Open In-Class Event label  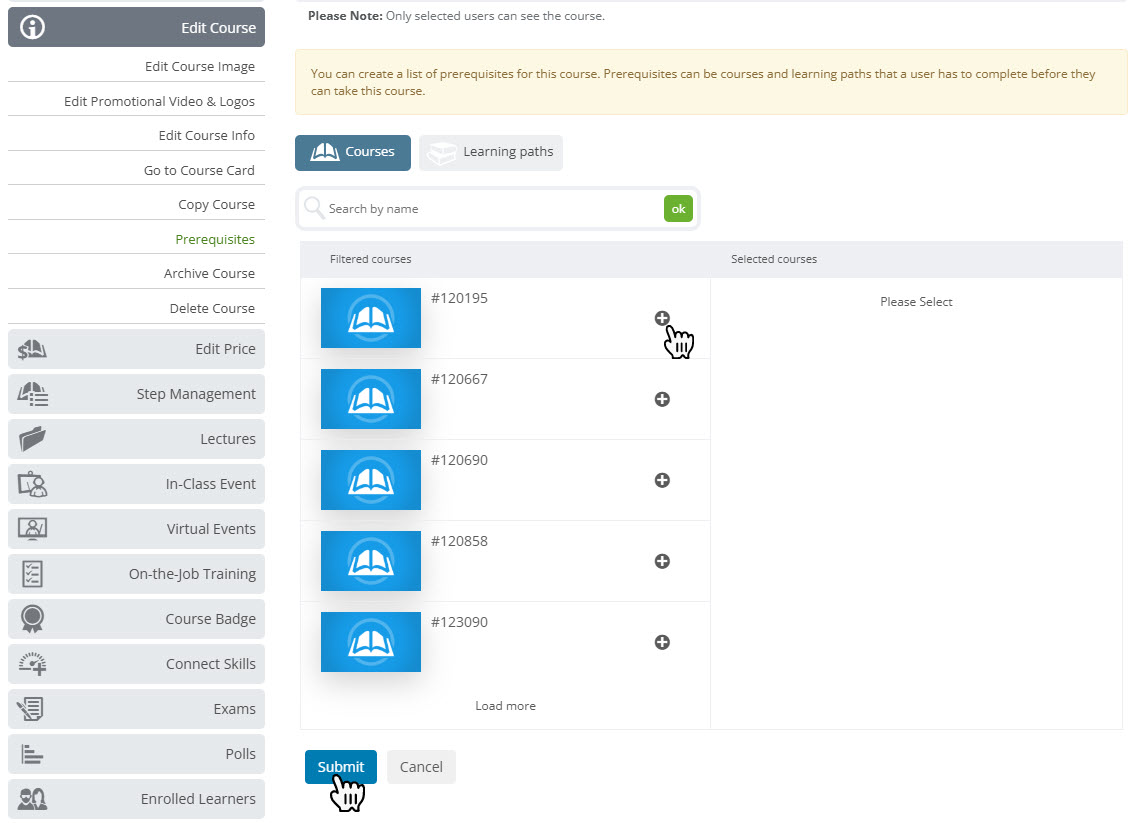210,484
